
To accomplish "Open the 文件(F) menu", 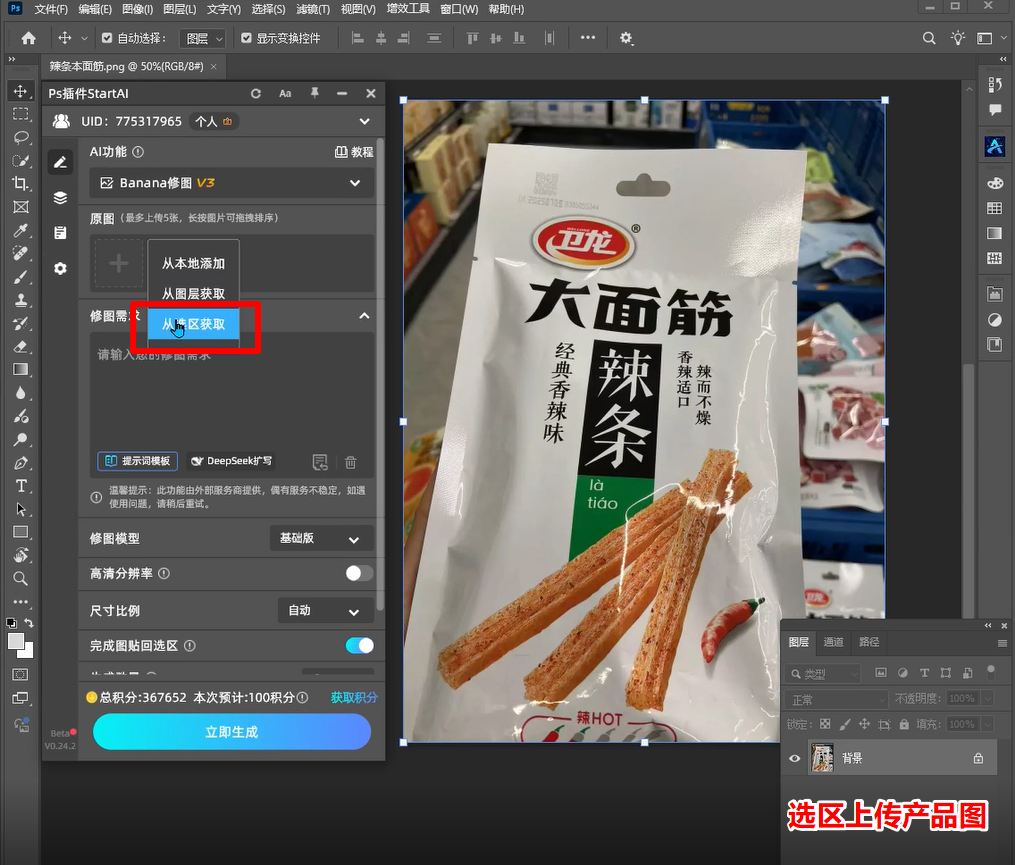I will pos(50,9).
